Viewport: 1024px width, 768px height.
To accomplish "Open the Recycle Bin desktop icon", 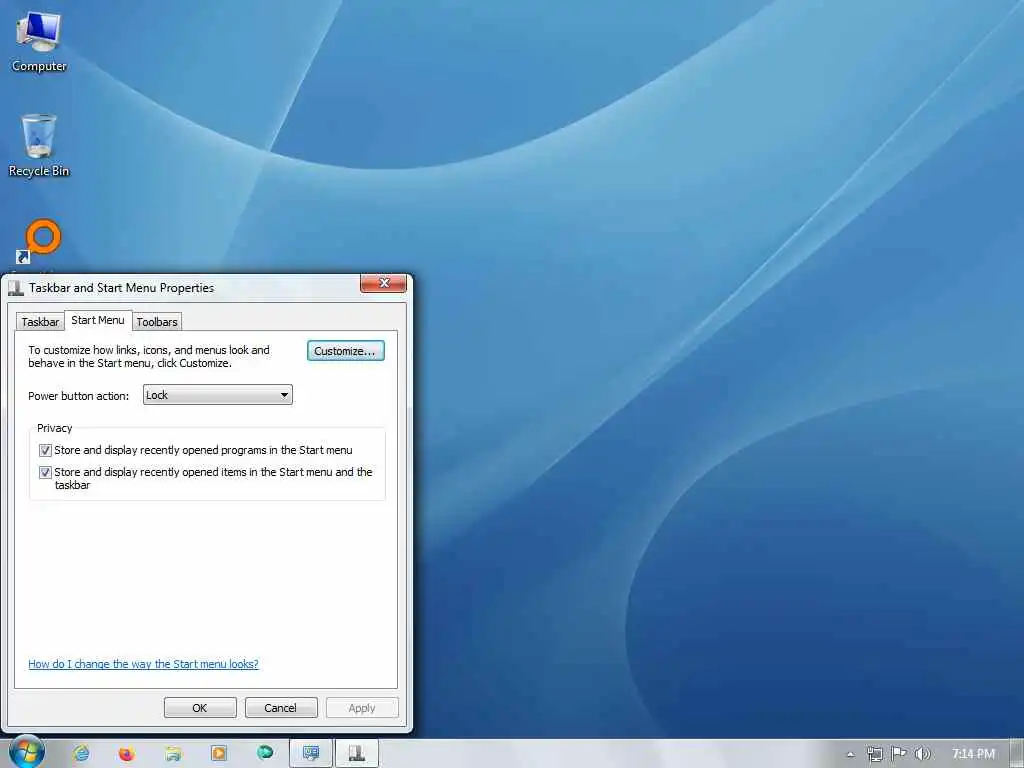I will click(x=39, y=146).
